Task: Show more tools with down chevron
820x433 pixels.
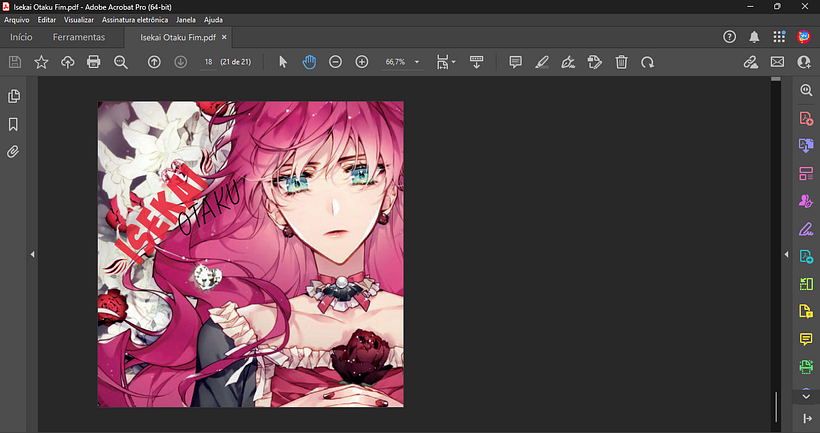Action: pos(806,396)
